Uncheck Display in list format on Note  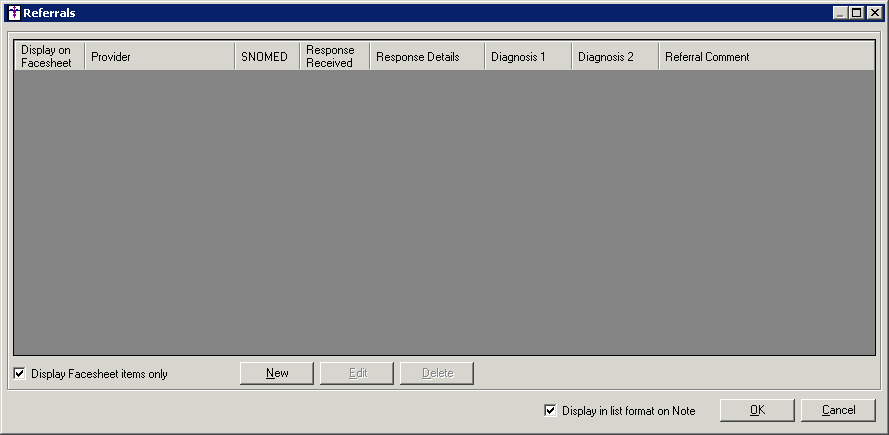point(550,410)
